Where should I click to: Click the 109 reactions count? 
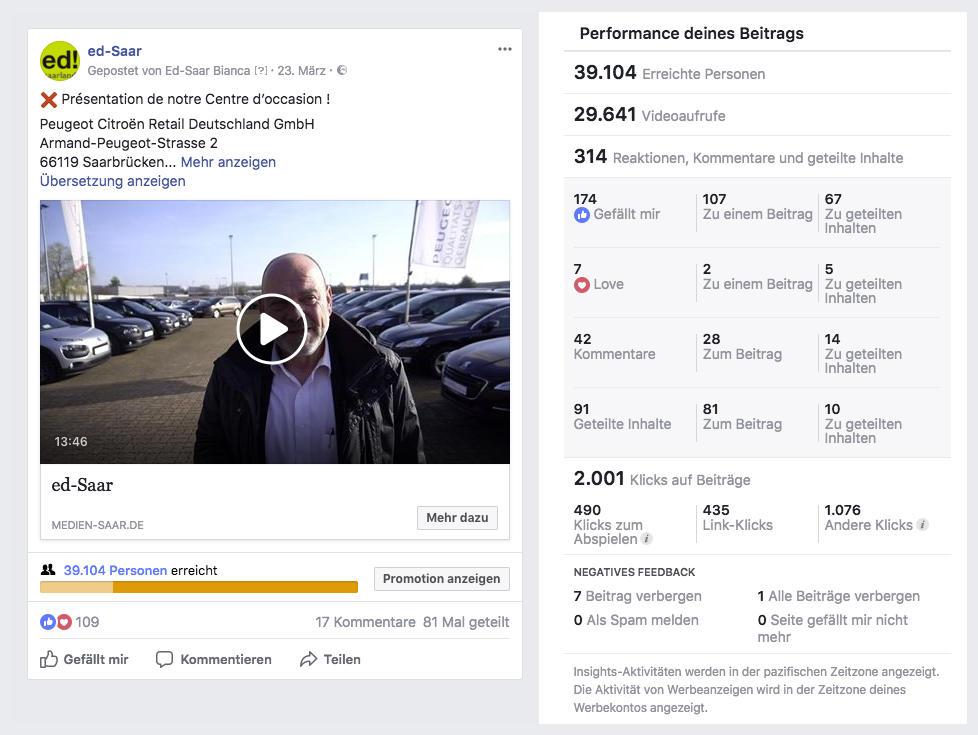pyautogui.click(x=87, y=622)
